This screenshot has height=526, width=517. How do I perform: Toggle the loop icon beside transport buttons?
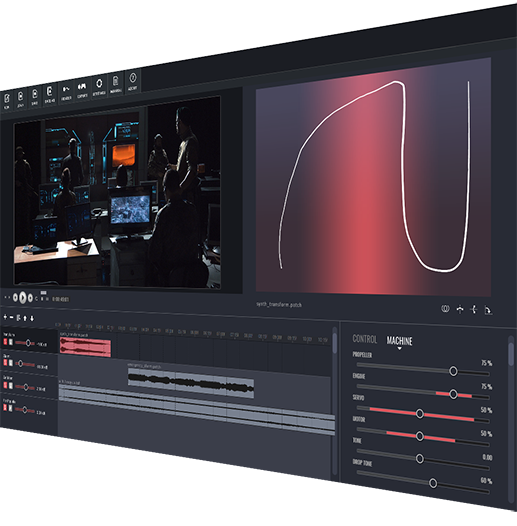(x=37, y=299)
